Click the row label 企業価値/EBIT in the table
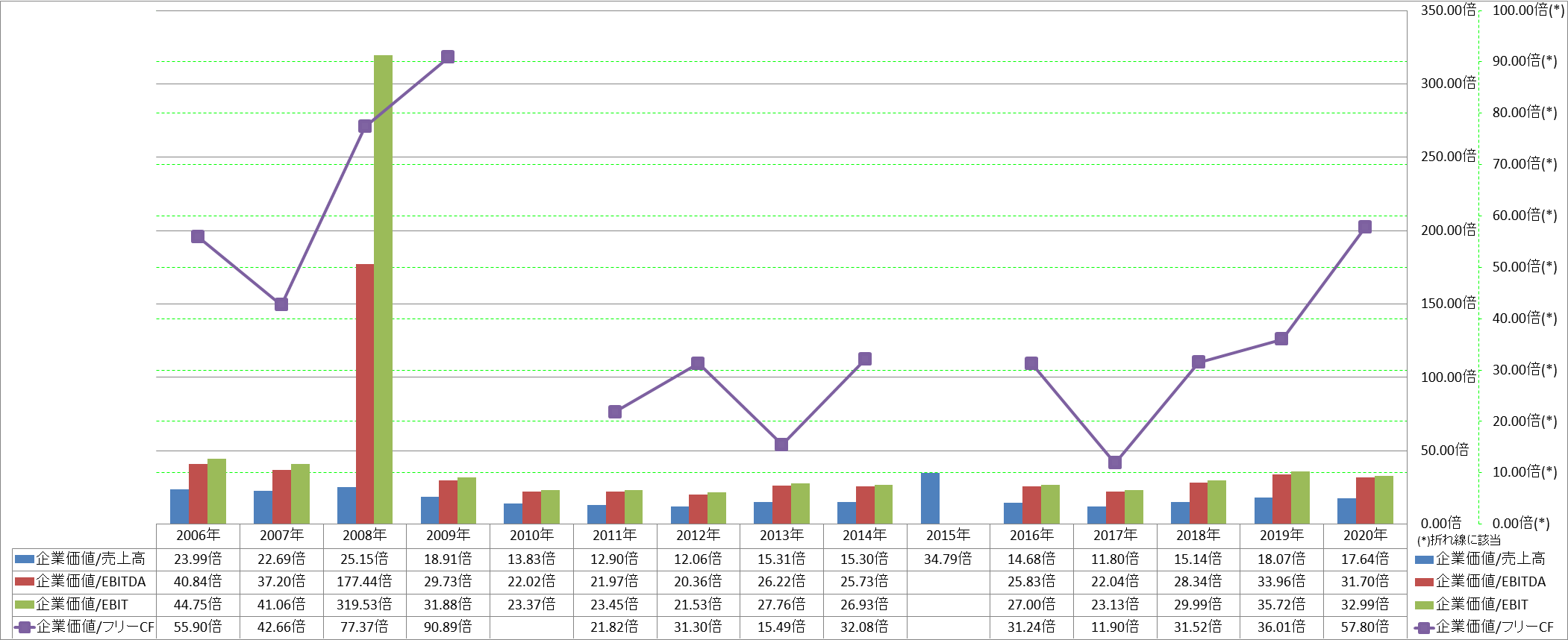This screenshot has width=1568, height=640. 82,605
